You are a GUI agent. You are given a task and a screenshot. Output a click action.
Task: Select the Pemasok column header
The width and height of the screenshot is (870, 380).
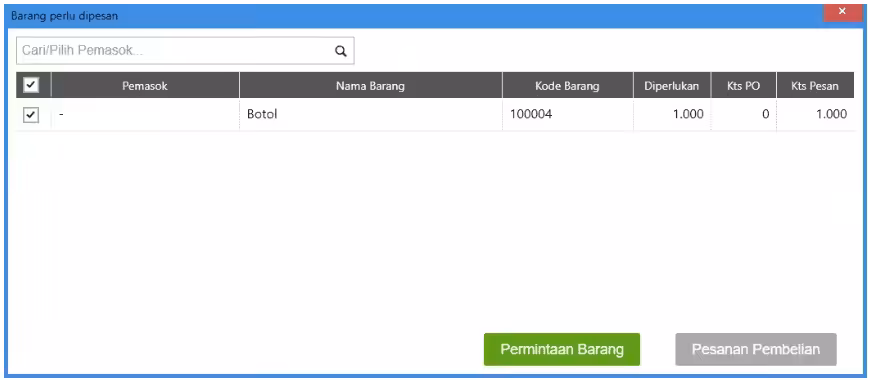(145, 86)
